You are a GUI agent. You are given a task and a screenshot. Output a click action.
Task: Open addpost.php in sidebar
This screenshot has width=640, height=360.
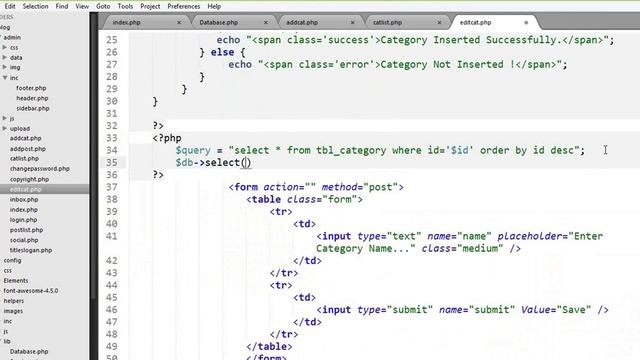coord(27,149)
